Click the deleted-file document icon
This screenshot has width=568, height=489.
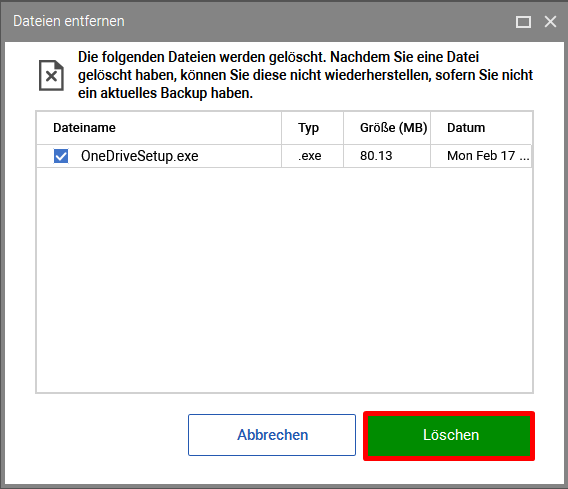point(51,75)
